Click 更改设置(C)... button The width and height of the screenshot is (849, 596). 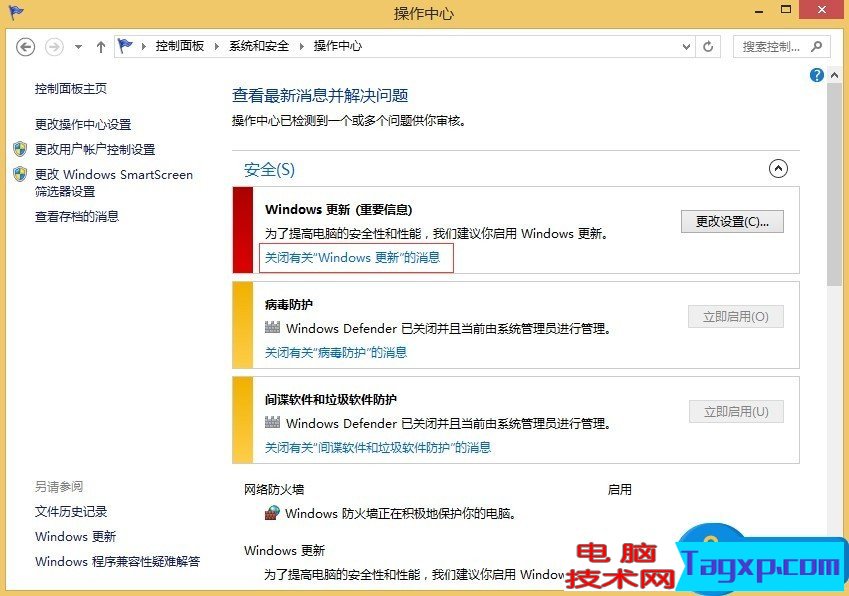pyautogui.click(x=732, y=221)
